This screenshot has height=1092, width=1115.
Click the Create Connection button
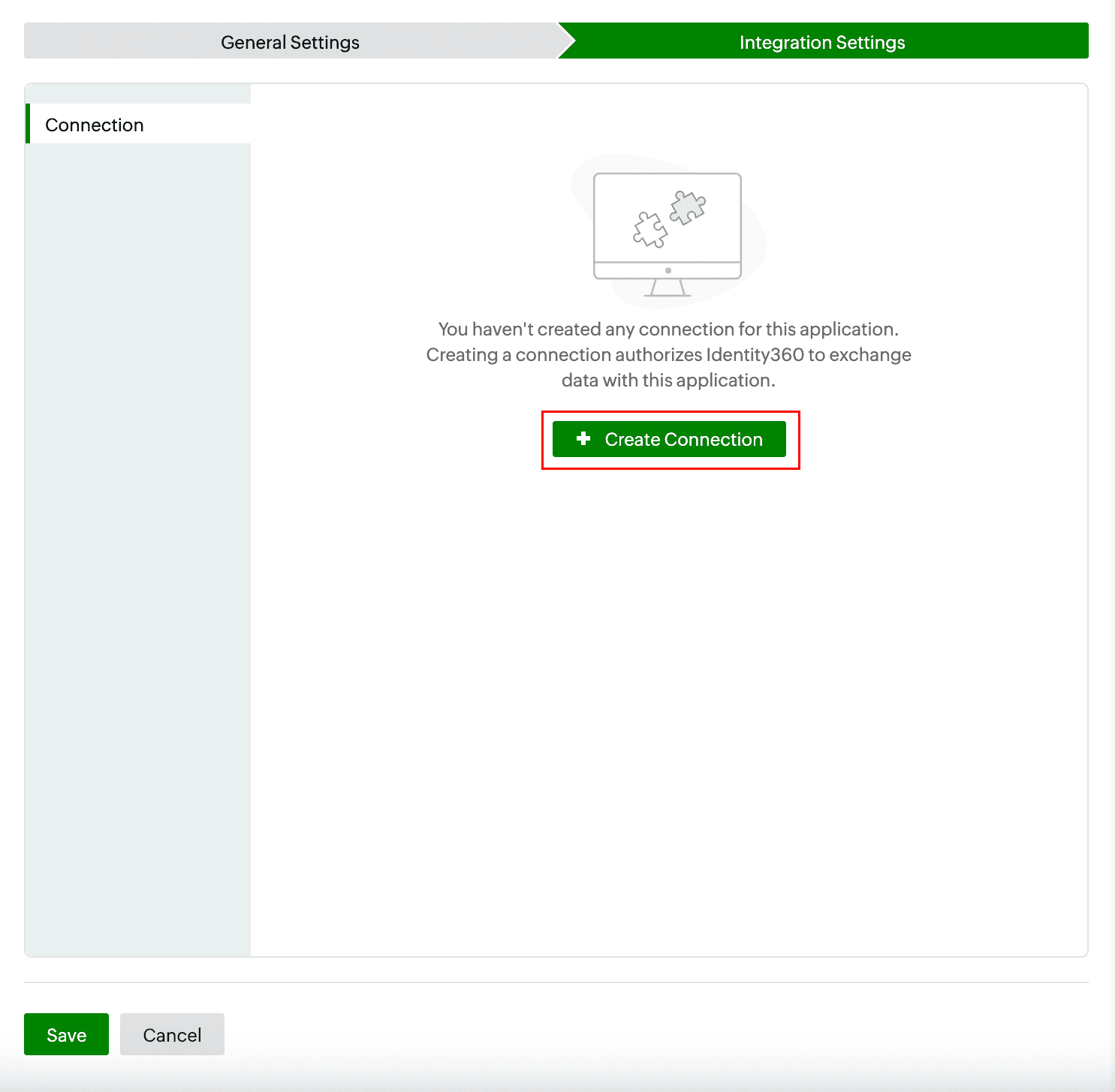click(669, 439)
